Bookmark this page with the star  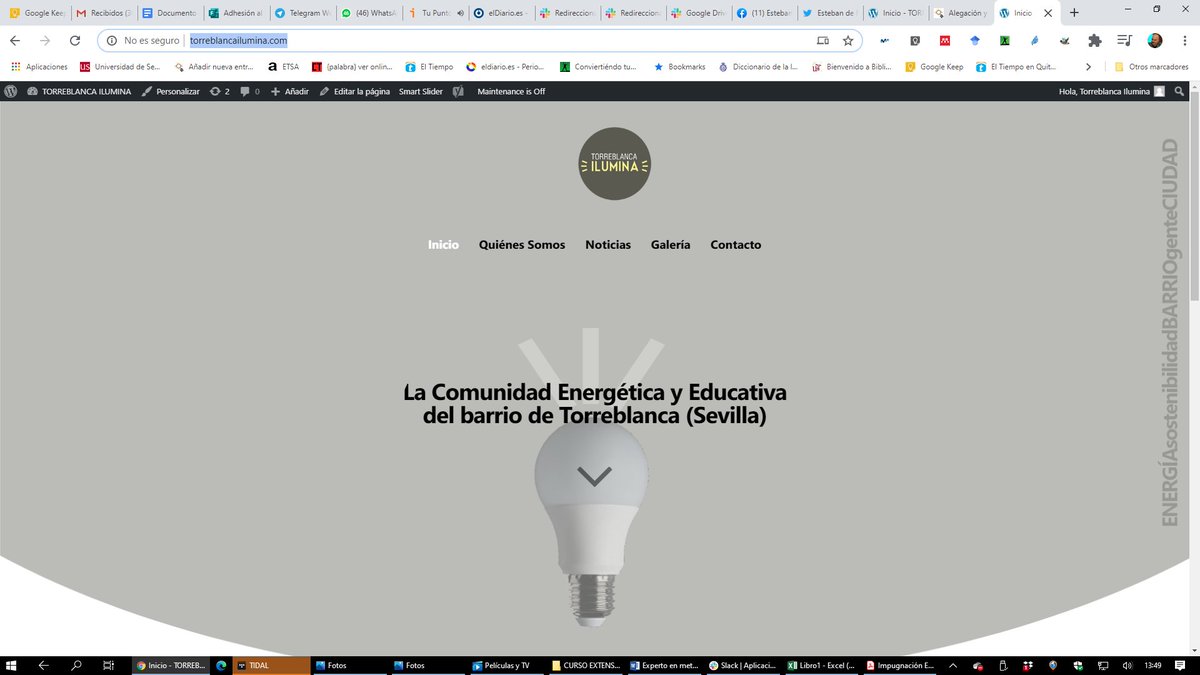pyautogui.click(x=848, y=41)
